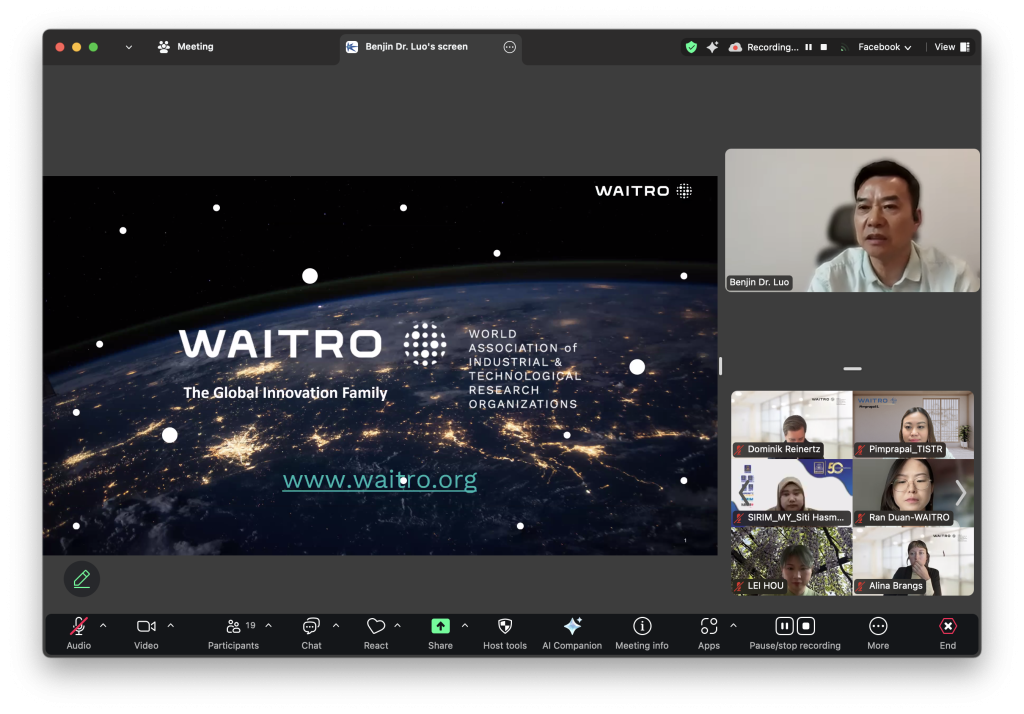Open the Apps icon in toolbar
Image resolution: width=1024 pixels, height=714 pixels.
point(709,627)
